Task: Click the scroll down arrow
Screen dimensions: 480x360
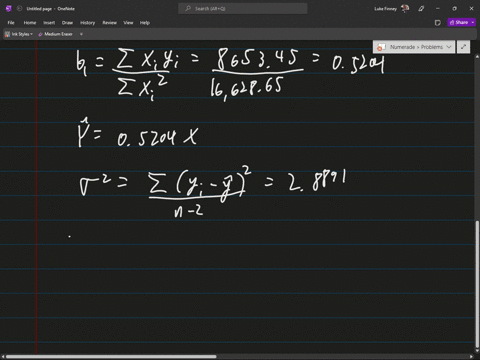Action: click(477, 351)
